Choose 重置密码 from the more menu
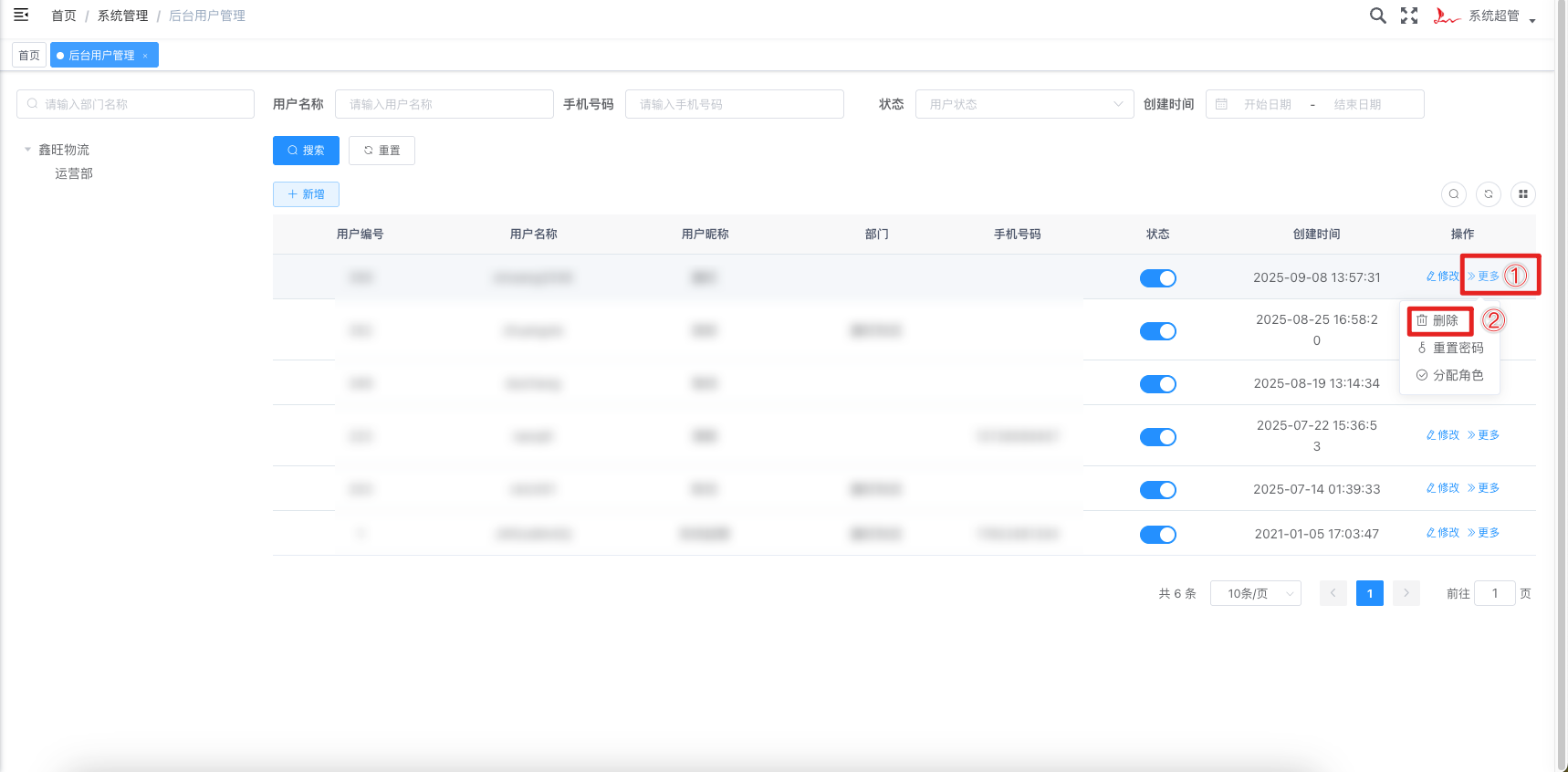 click(x=1449, y=349)
